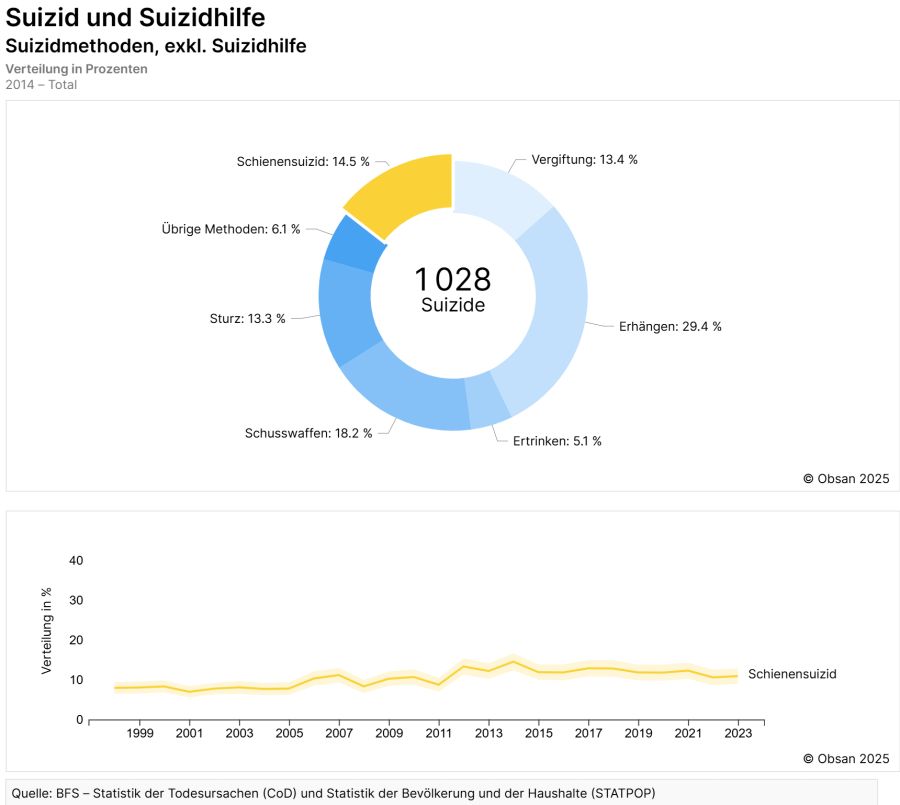Click the 2009 tick on the x-axis

click(389, 733)
